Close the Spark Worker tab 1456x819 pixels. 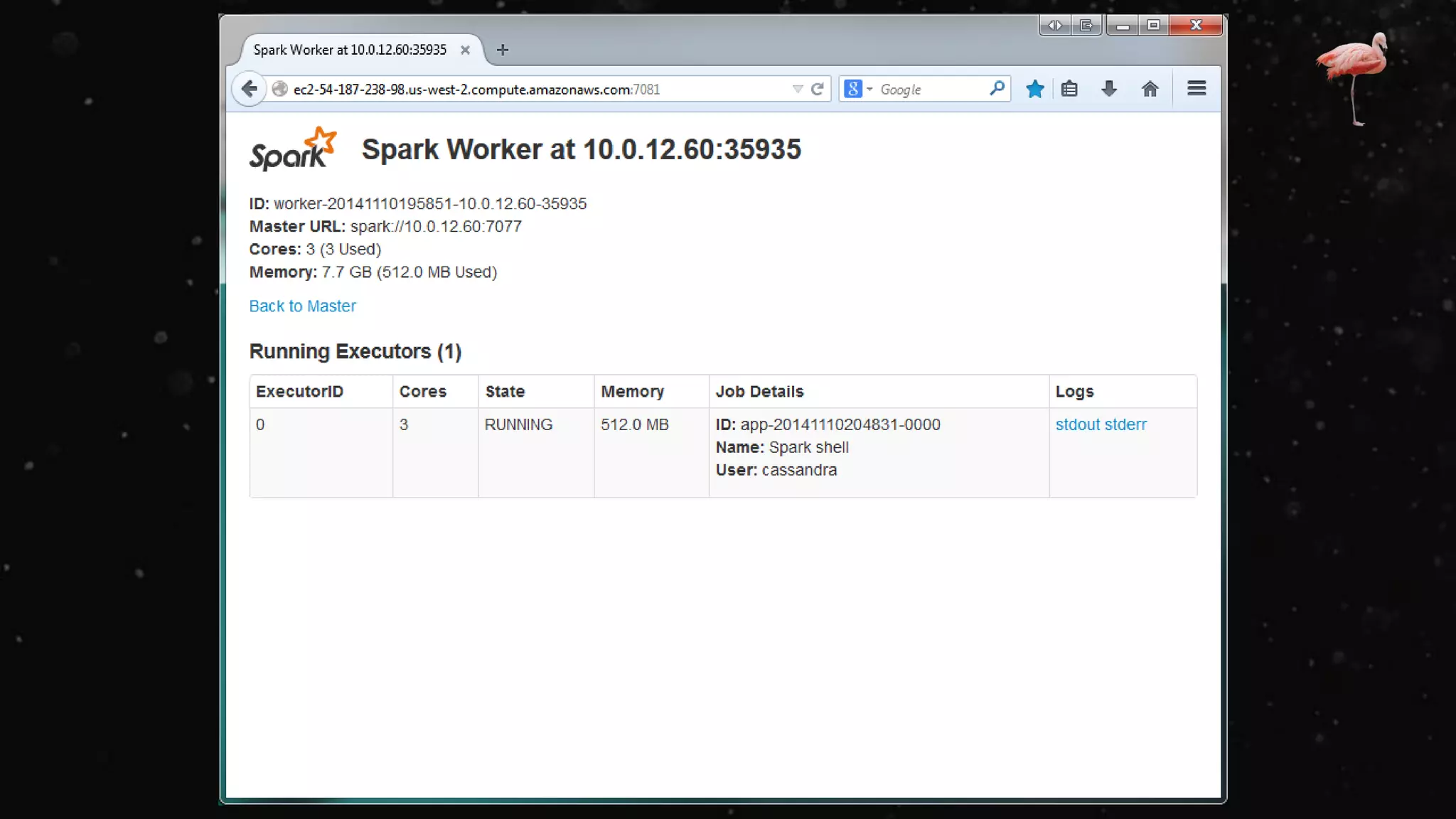pos(465,50)
